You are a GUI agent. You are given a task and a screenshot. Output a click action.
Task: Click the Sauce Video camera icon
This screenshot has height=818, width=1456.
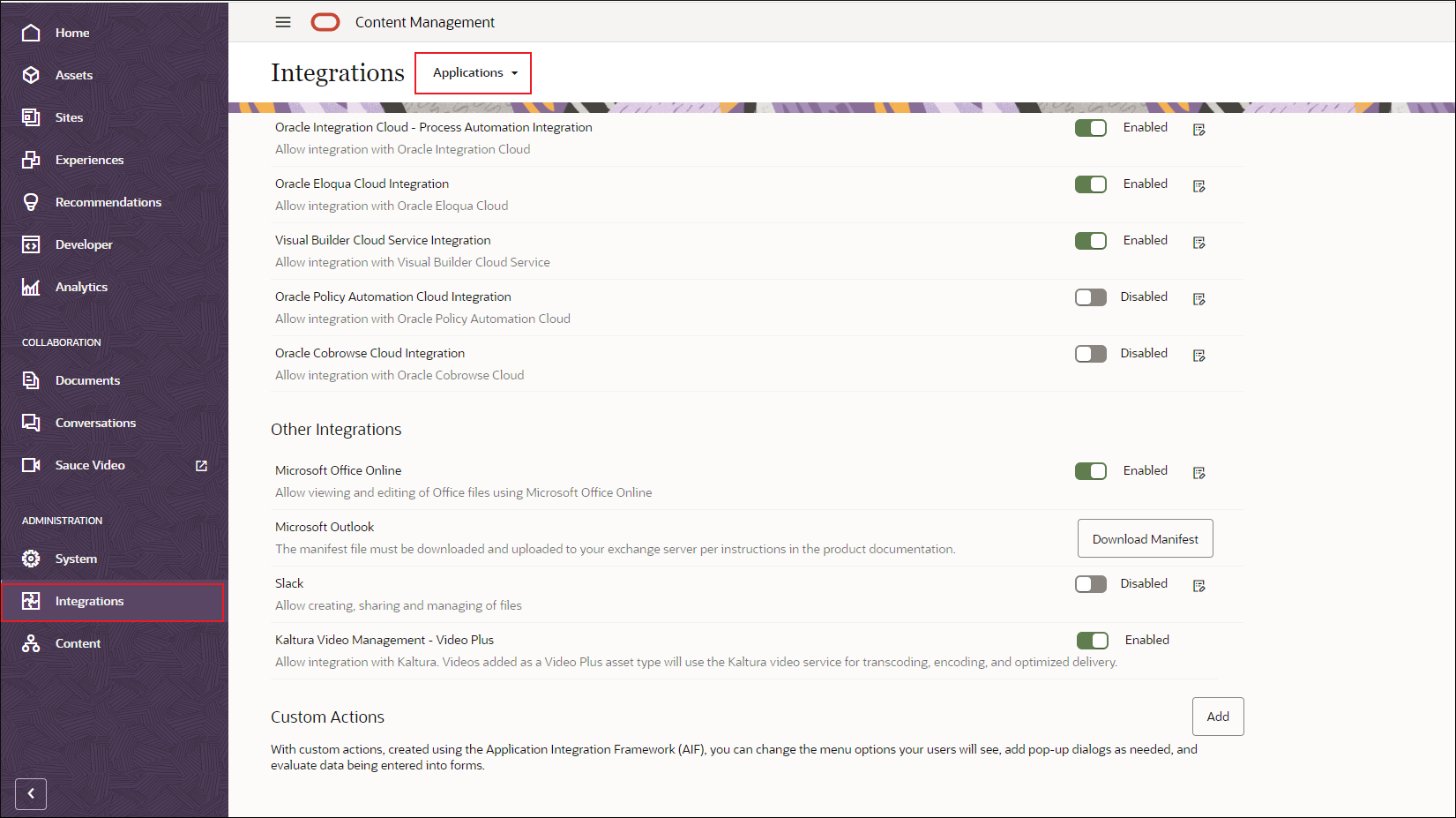tap(31, 465)
